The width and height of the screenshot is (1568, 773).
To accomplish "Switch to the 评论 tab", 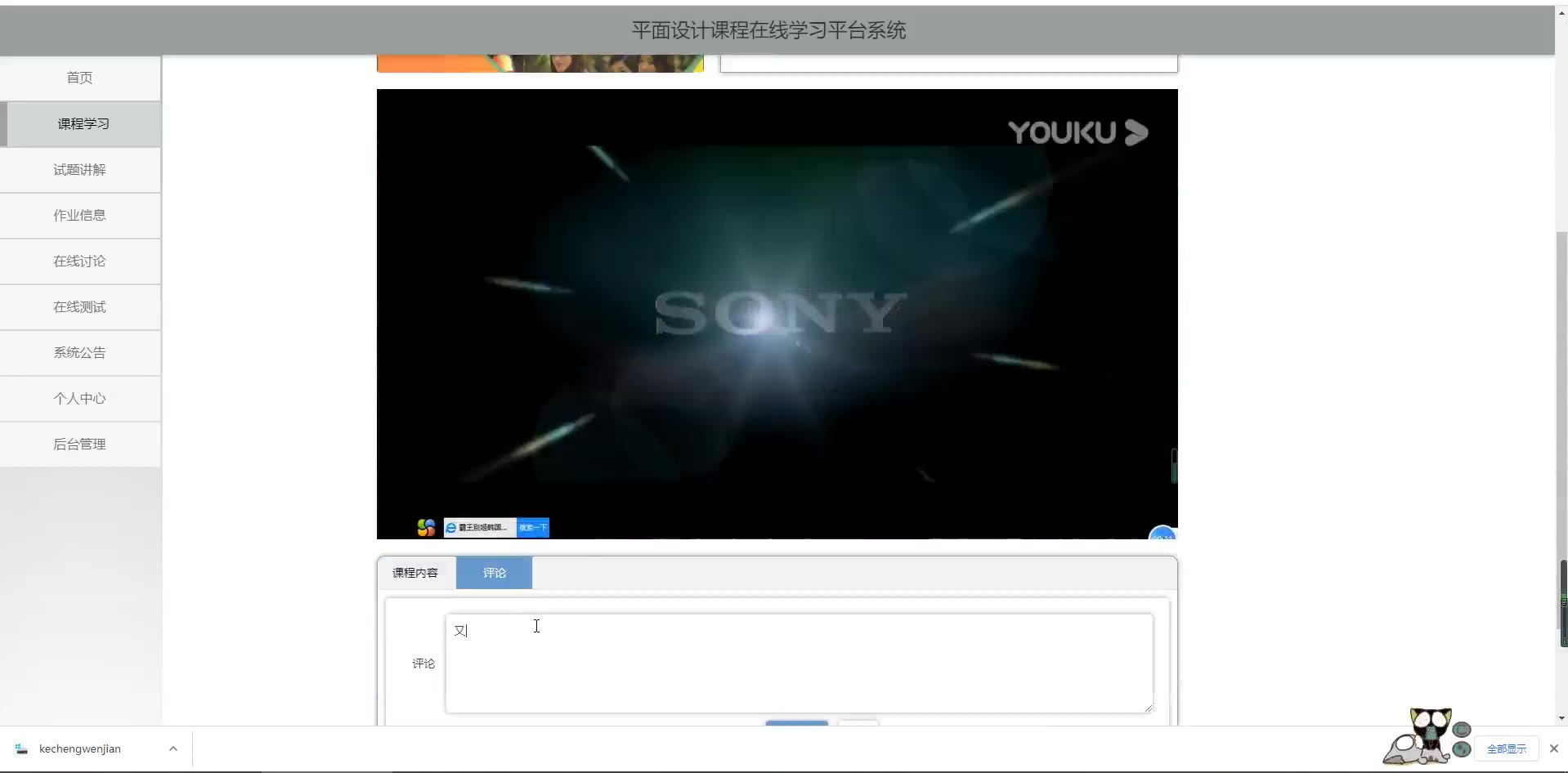I will [494, 573].
